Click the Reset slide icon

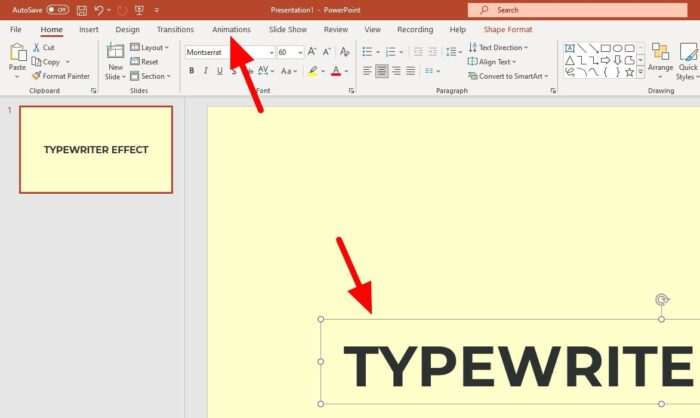[134, 62]
